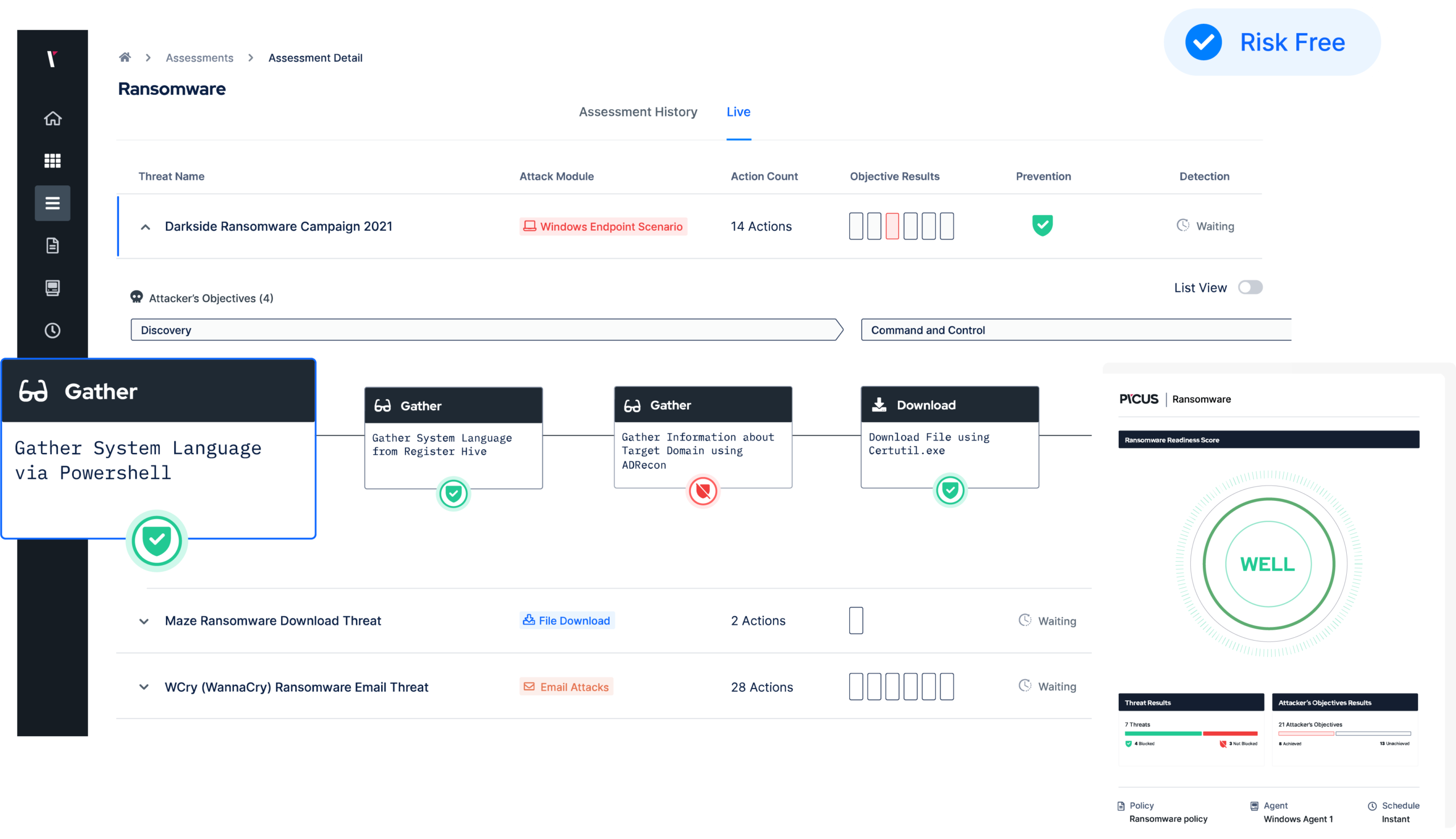Click Ransomware policy text in report
Screen dimensions: 1456x839
(x=1168, y=819)
